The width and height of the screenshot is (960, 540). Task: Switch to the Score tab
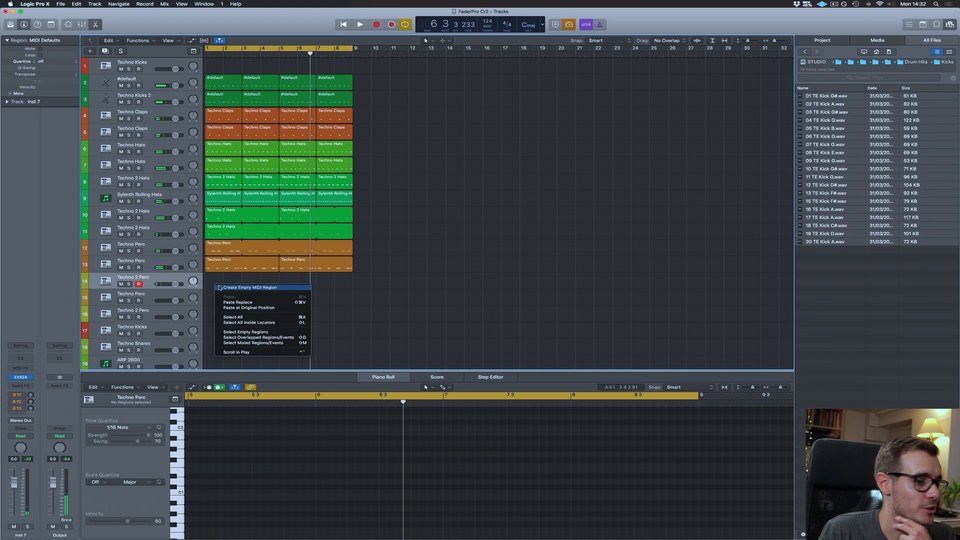point(437,377)
